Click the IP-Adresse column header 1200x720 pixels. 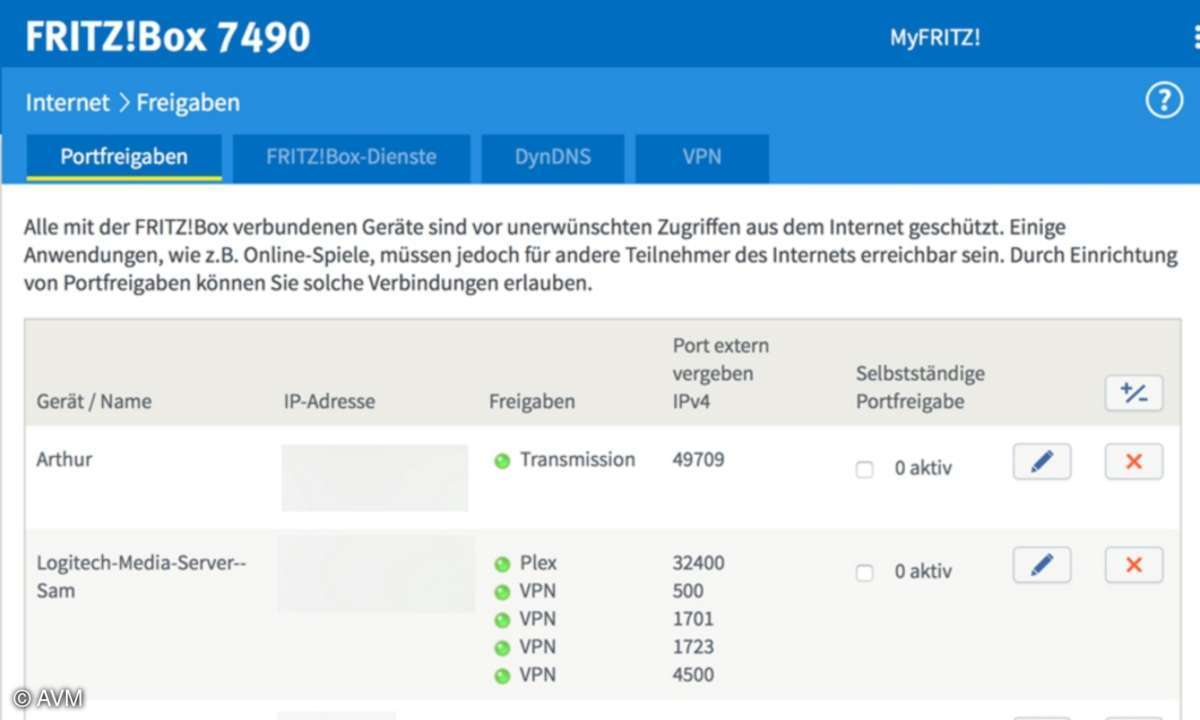click(x=330, y=402)
